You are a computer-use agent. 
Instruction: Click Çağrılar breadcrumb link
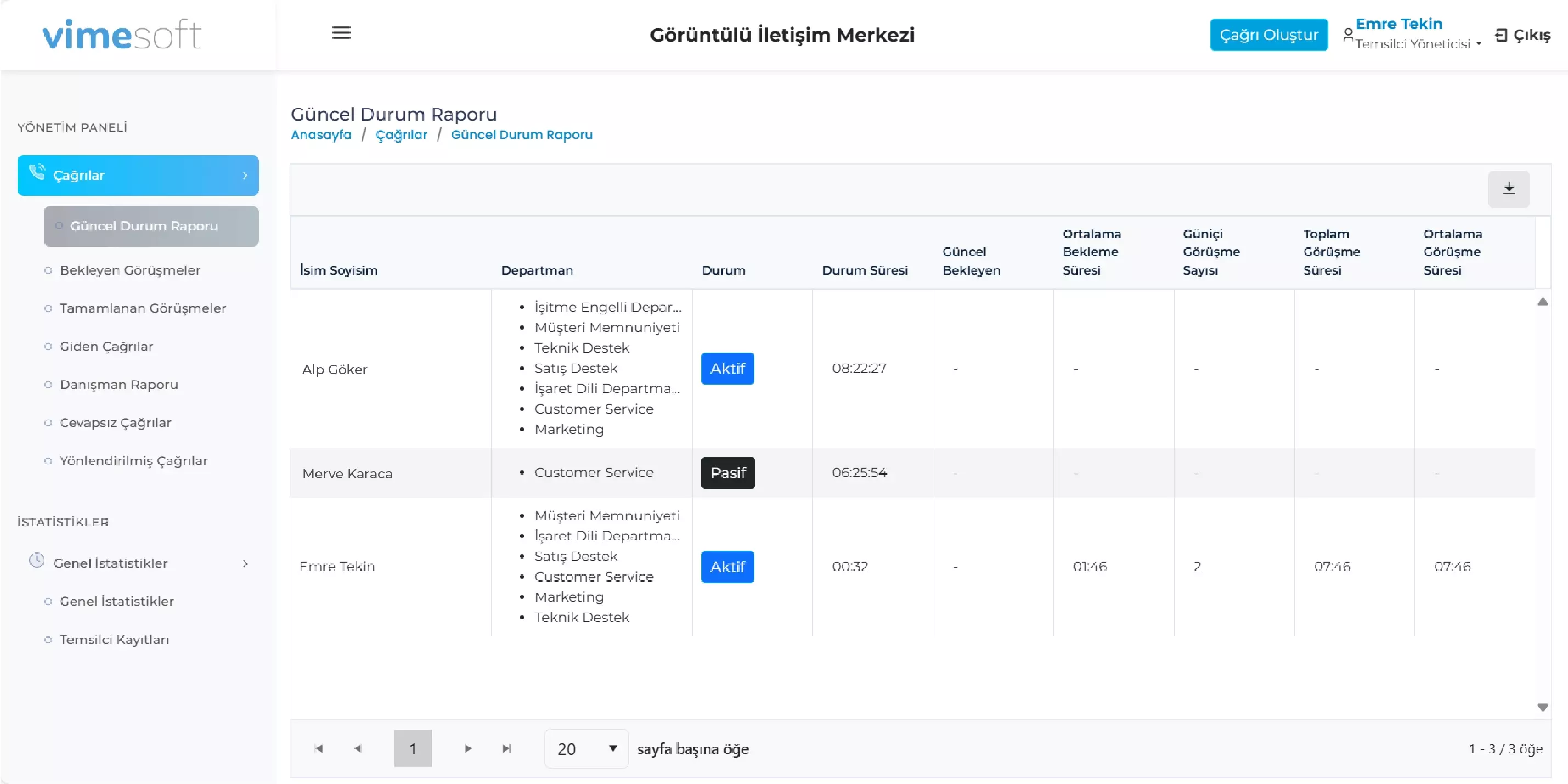401,134
